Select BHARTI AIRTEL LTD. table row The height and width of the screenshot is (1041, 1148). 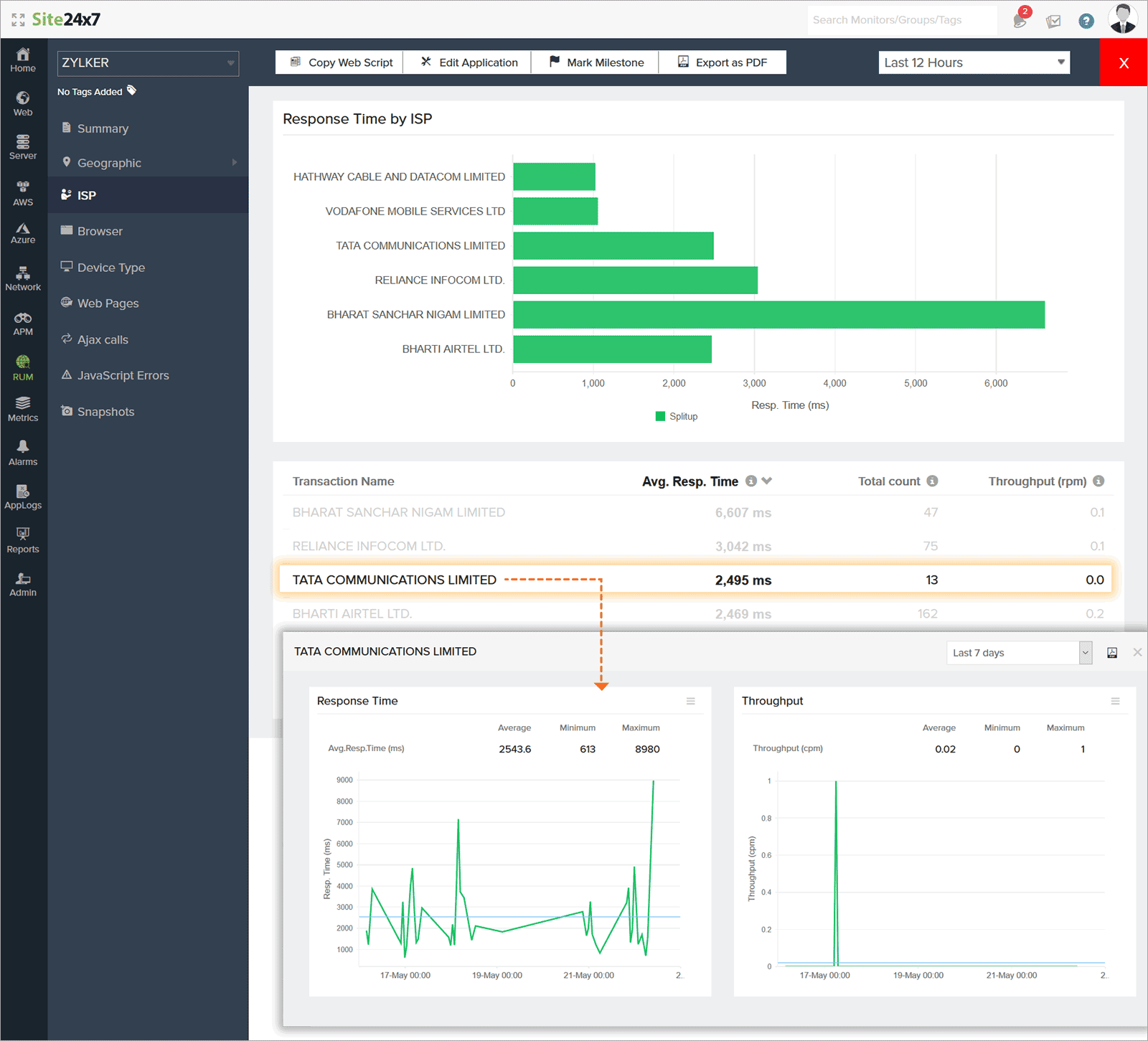pos(697,613)
